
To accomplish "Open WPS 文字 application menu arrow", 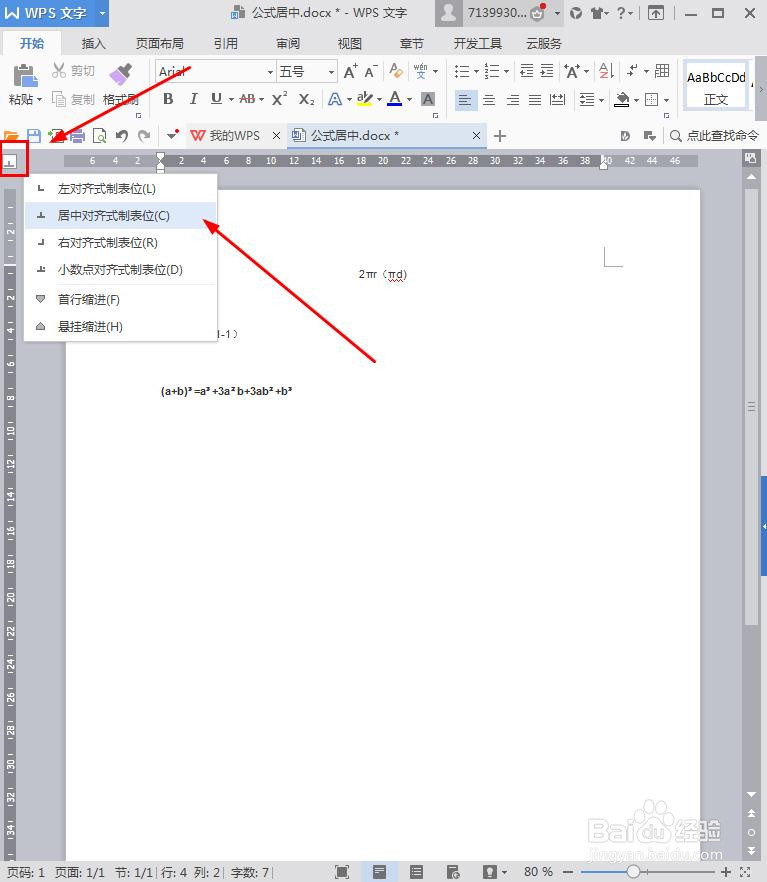I will 102,13.
